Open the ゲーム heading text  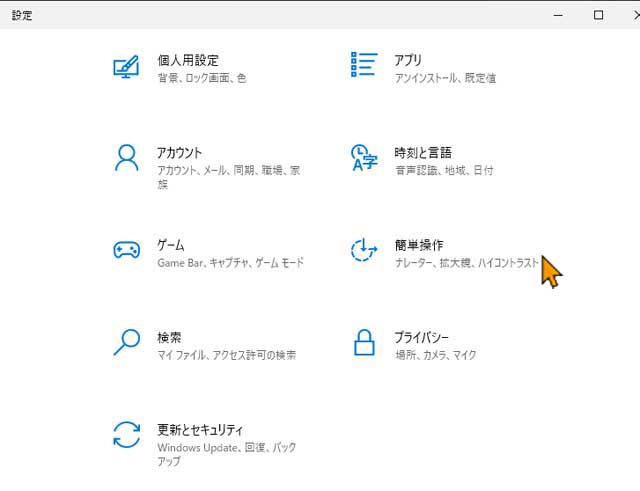[x=170, y=245]
